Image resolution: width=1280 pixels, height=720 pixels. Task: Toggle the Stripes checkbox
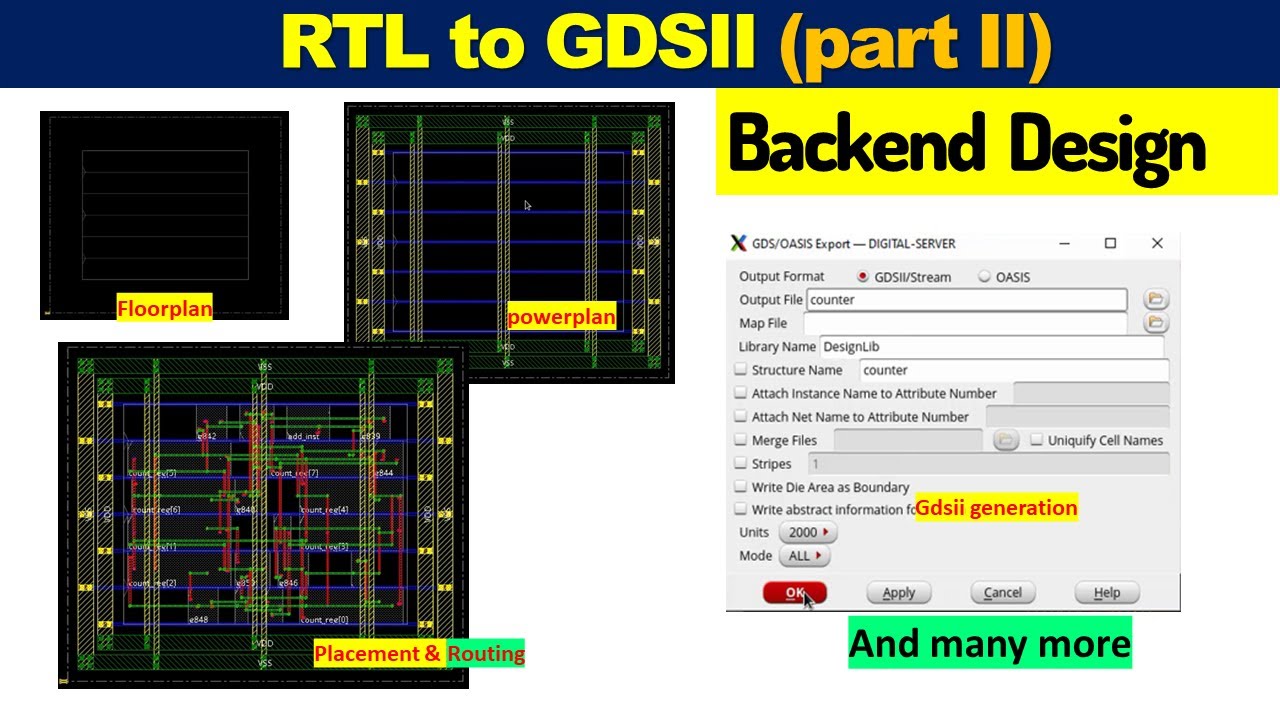tap(741, 463)
